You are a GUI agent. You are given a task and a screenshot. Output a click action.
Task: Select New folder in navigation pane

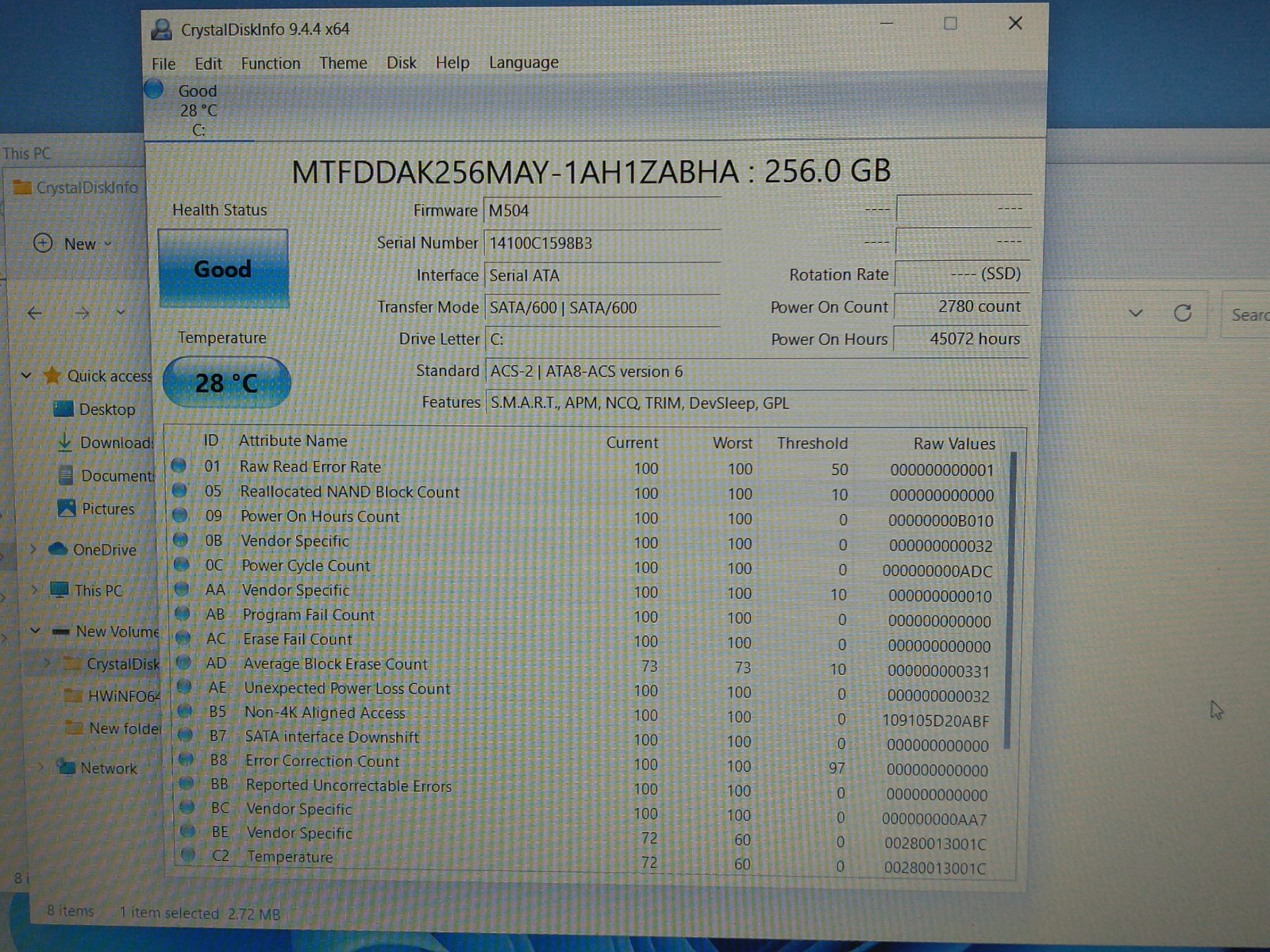[114, 728]
